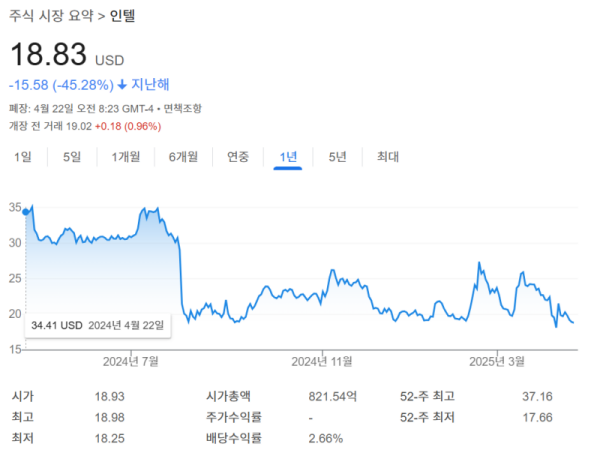The image size is (600, 456).
Task: Click the down arrow beside 지난해
Action: pos(122,85)
